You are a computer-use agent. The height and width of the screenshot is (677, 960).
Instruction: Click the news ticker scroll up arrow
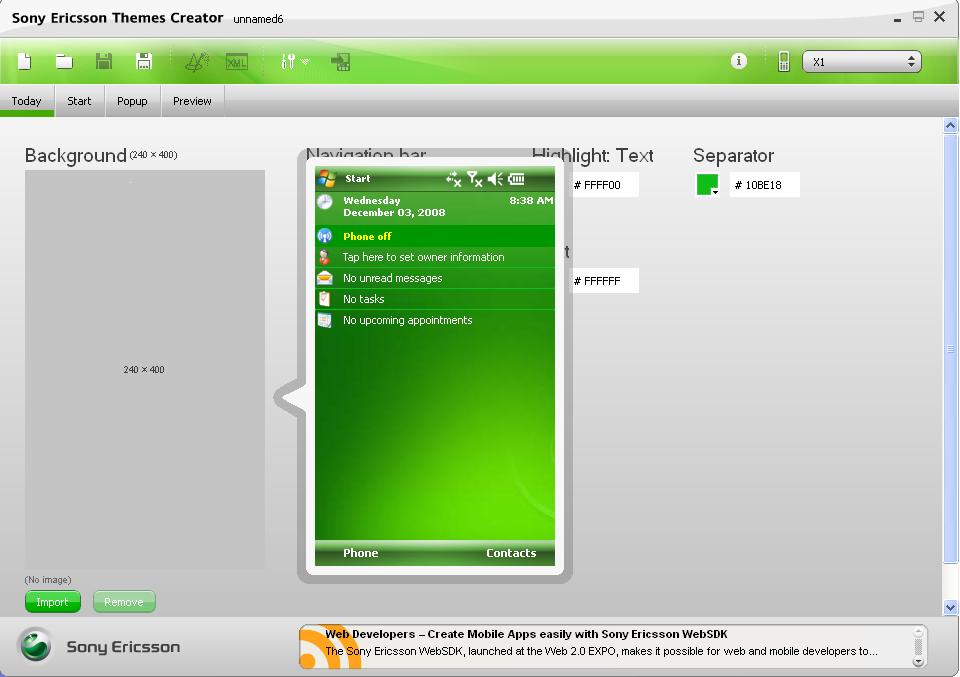click(918, 631)
